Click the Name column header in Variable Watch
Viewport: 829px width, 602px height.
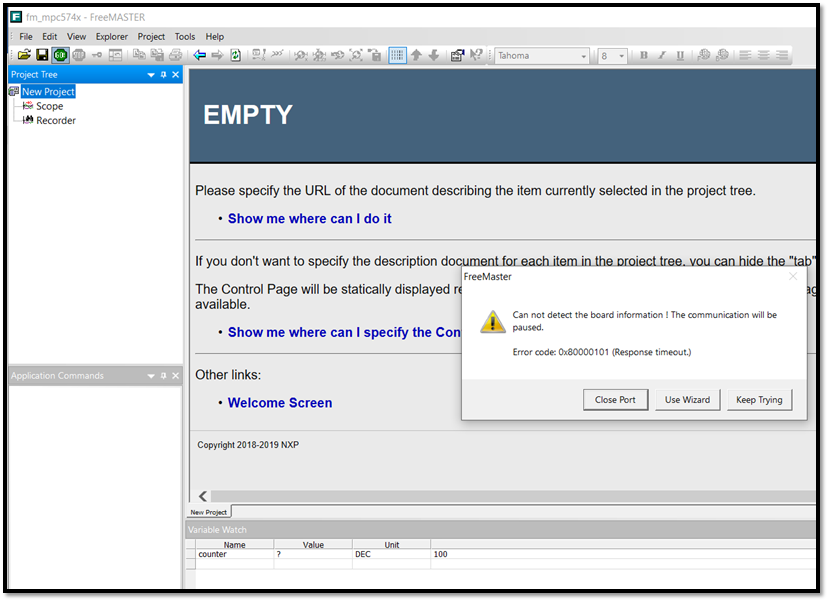[x=235, y=545]
